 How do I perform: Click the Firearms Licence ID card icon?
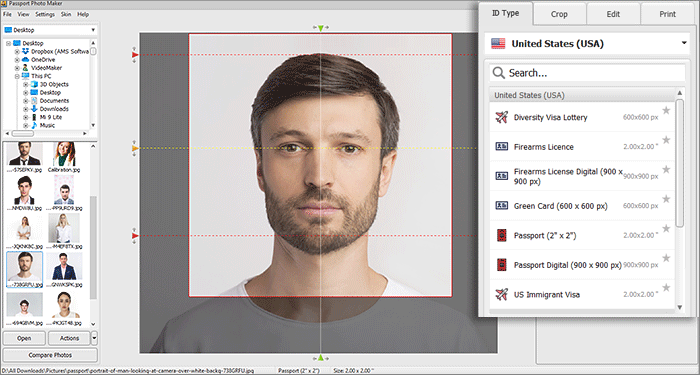tap(502, 146)
